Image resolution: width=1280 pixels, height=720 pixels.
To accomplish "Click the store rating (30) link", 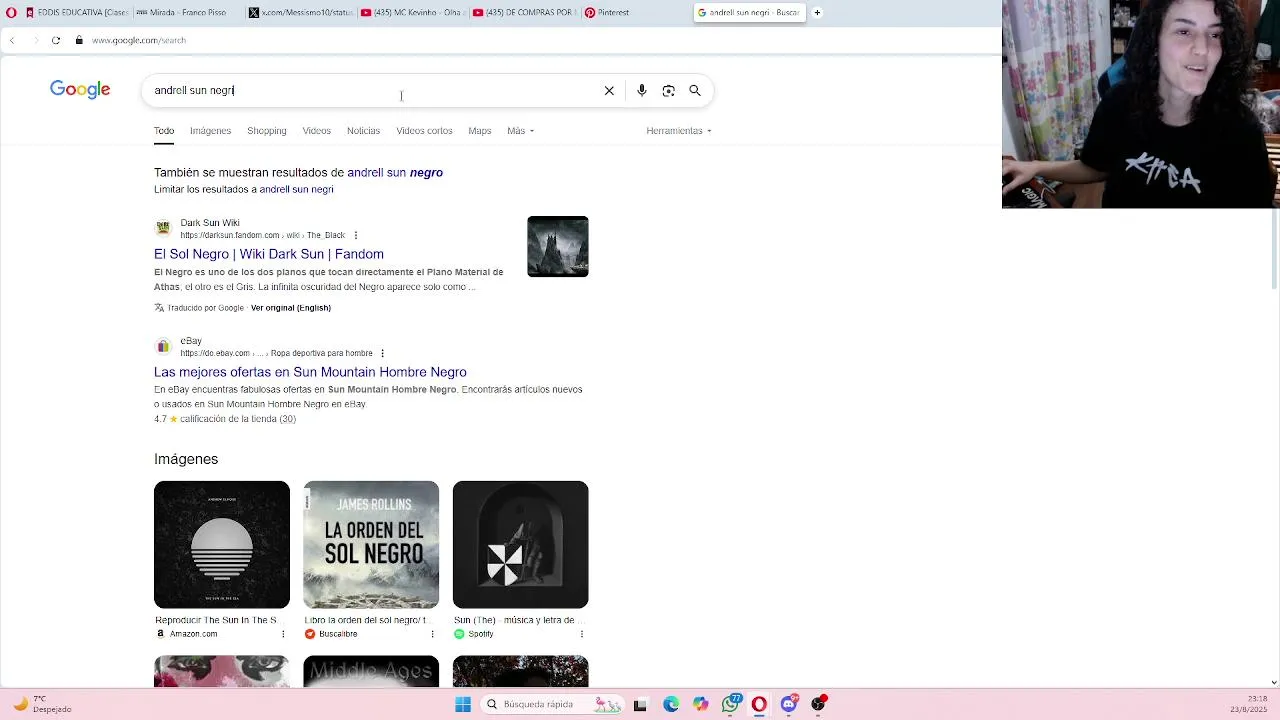I will tap(238, 419).
